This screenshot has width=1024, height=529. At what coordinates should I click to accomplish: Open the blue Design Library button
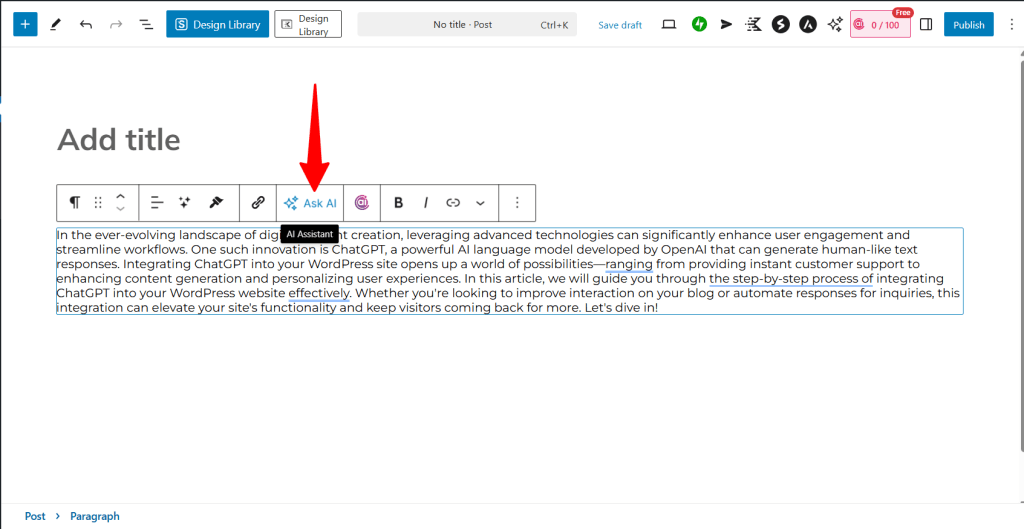tap(217, 24)
